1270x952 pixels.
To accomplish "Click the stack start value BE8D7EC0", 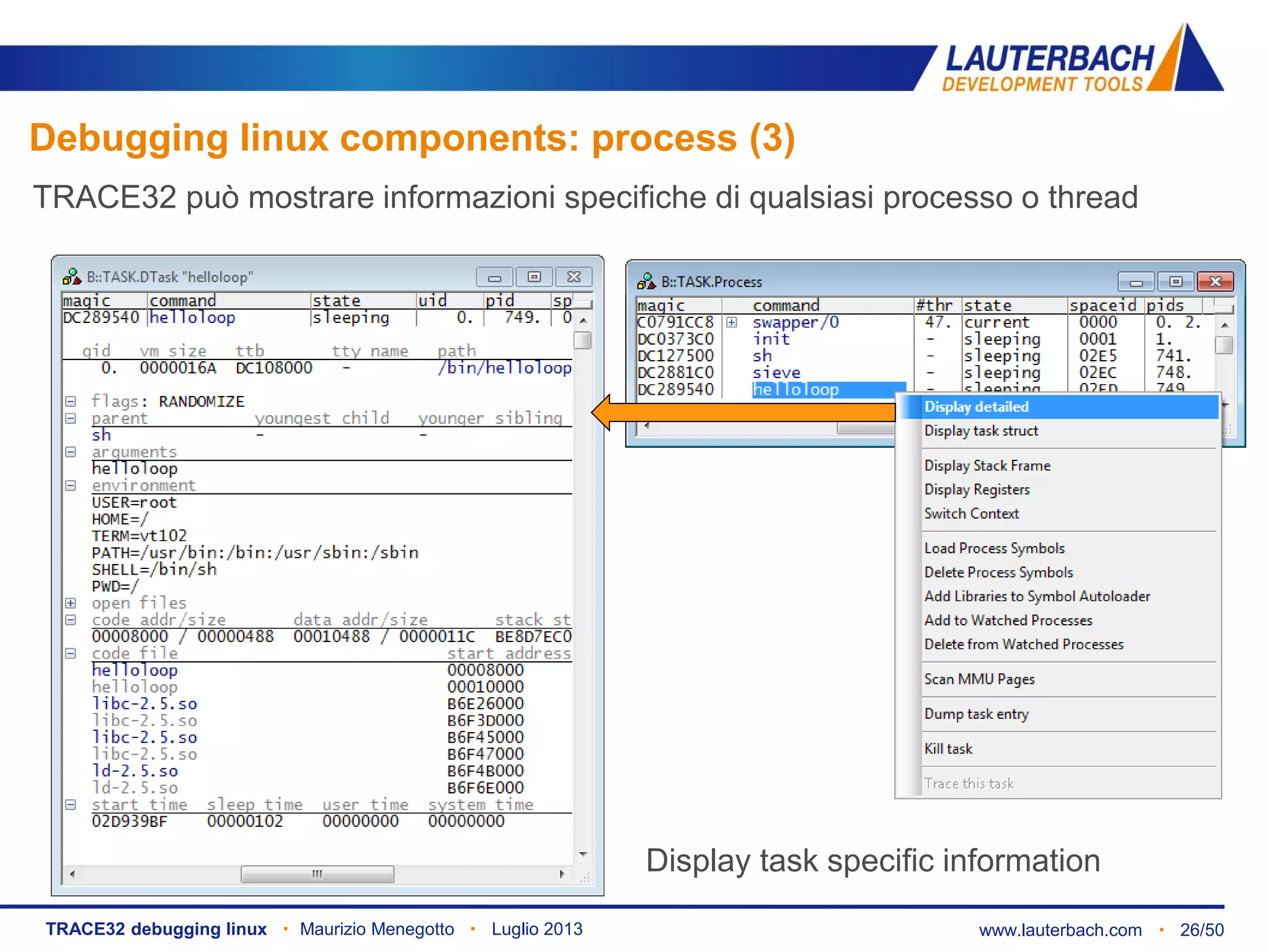I will pyautogui.click(x=533, y=637).
